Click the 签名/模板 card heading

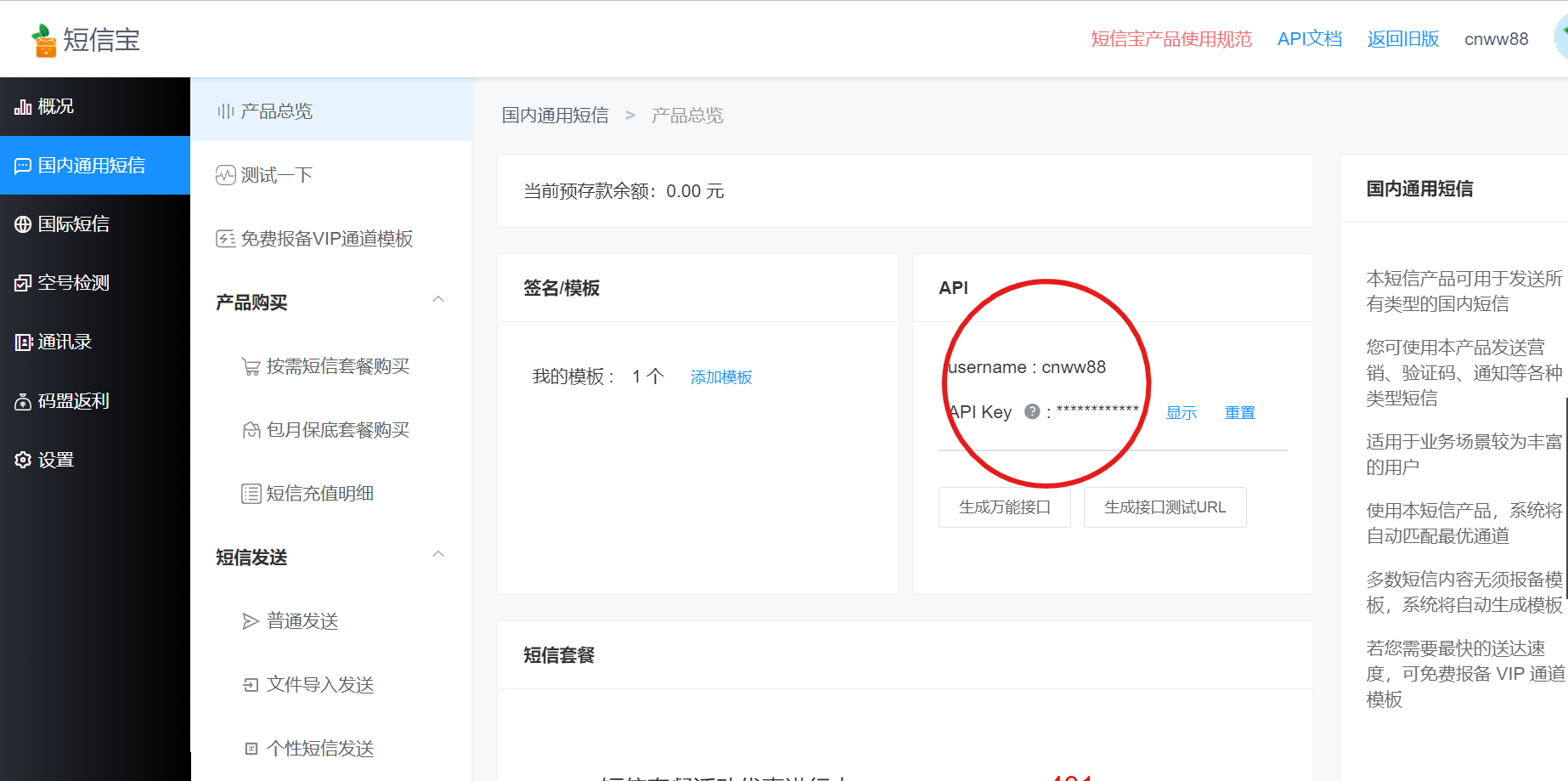point(561,288)
